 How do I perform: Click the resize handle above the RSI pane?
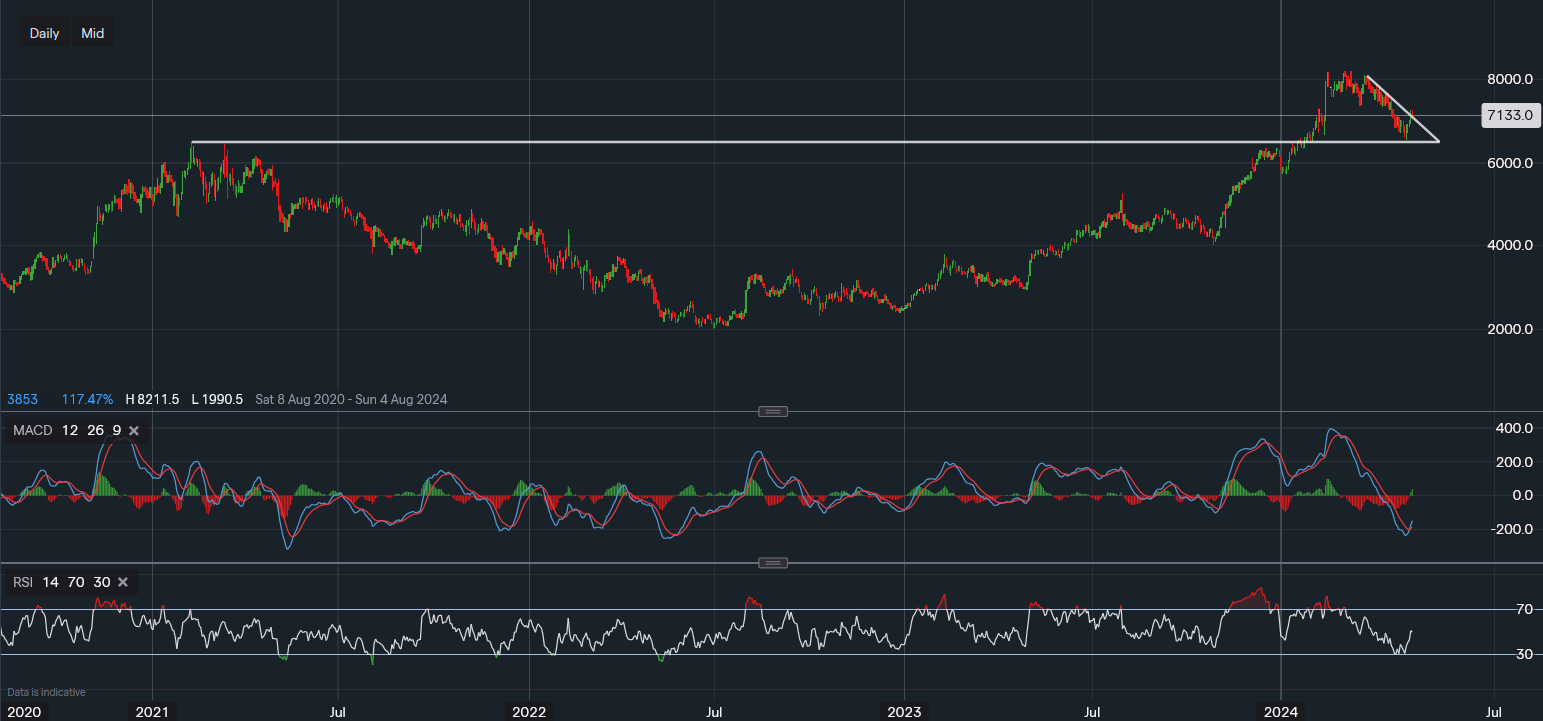(772, 563)
